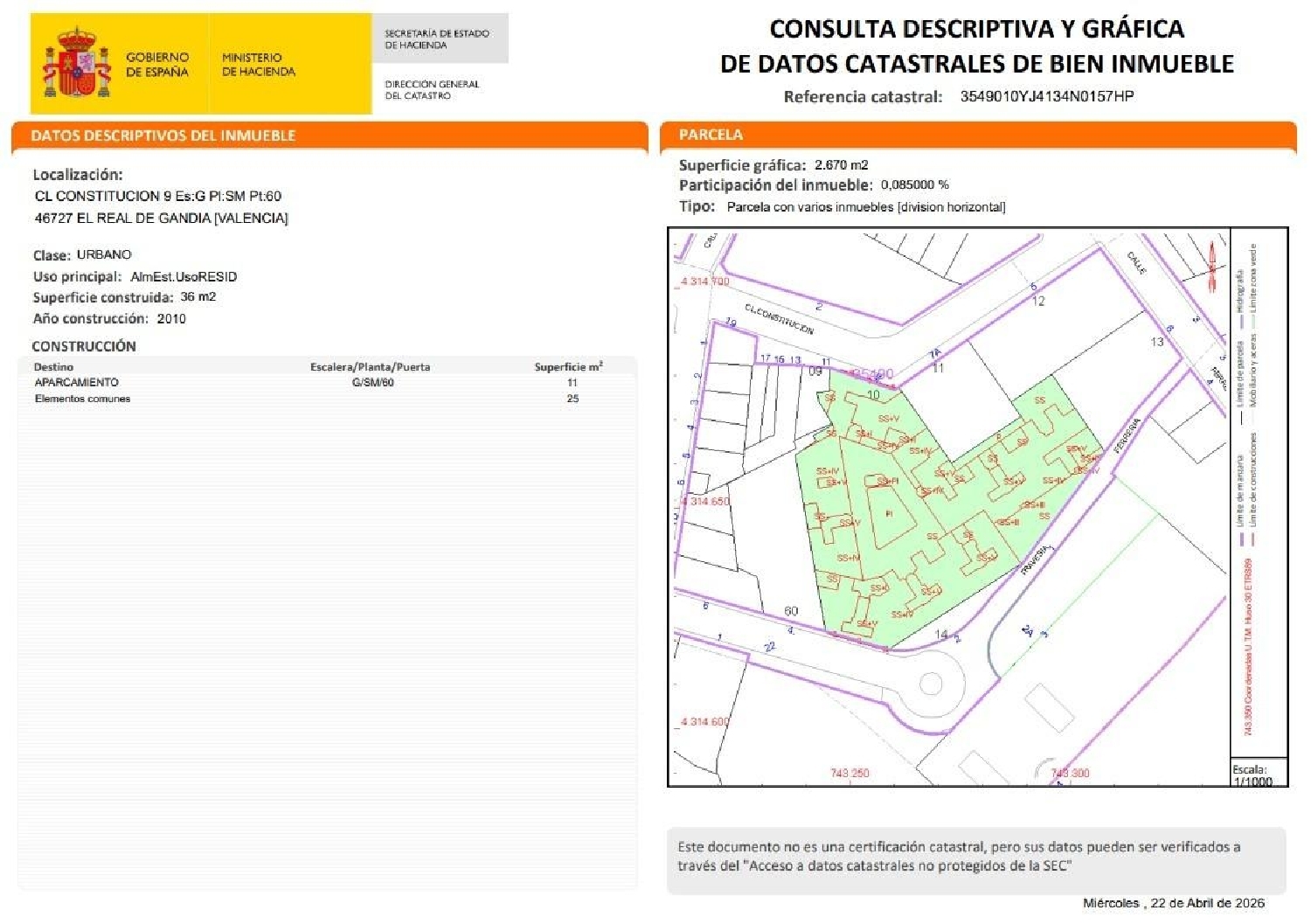The image size is (1311, 924).
Task: Open the DATOS DESCRIPTIVOS DEL INMUEBLE header
Action: 163,135
